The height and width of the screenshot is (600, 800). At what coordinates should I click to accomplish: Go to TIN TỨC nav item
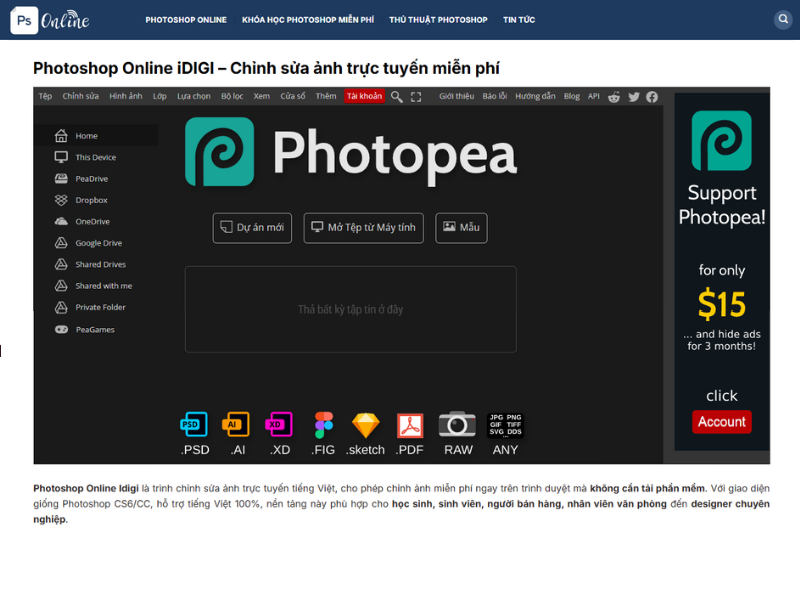coord(519,20)
